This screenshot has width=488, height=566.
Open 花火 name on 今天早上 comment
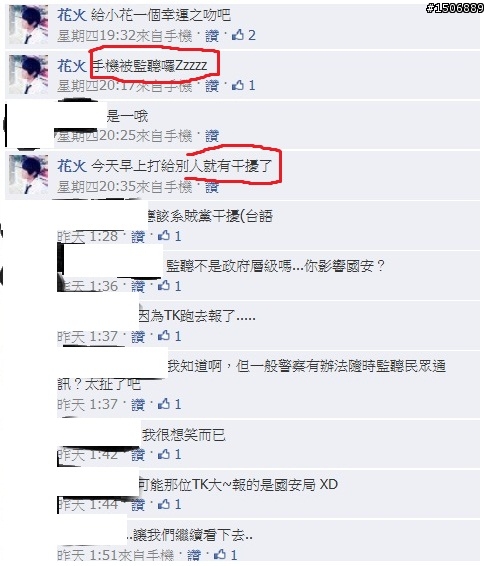[72, 166]
